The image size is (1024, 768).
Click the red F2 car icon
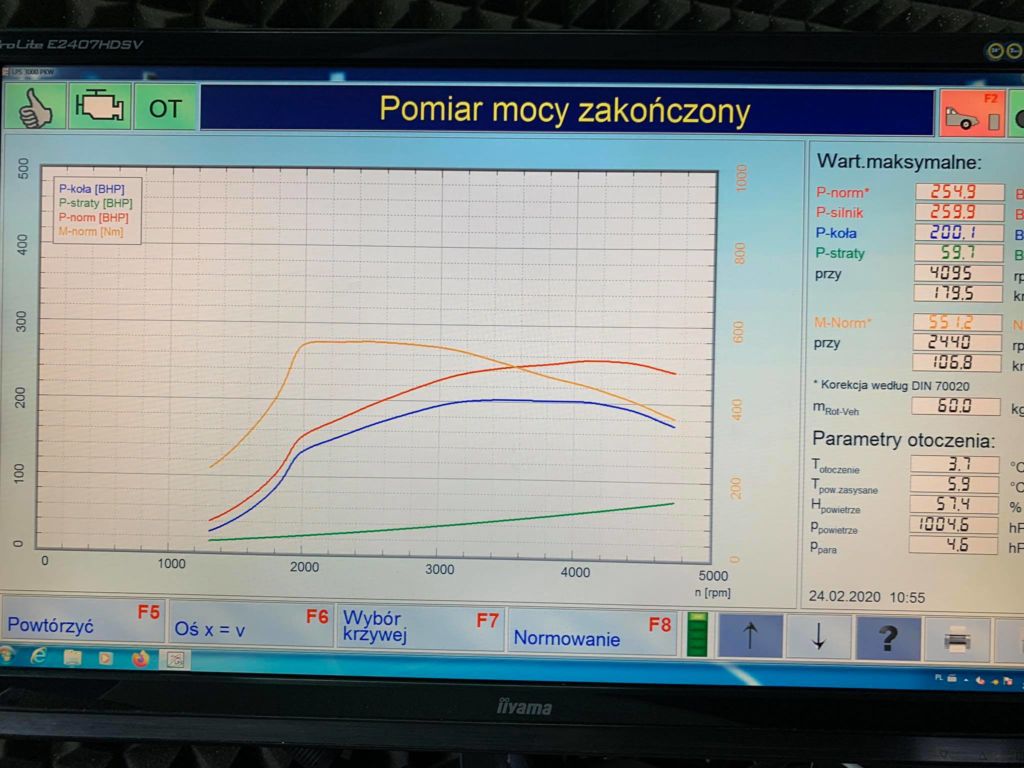970,113
